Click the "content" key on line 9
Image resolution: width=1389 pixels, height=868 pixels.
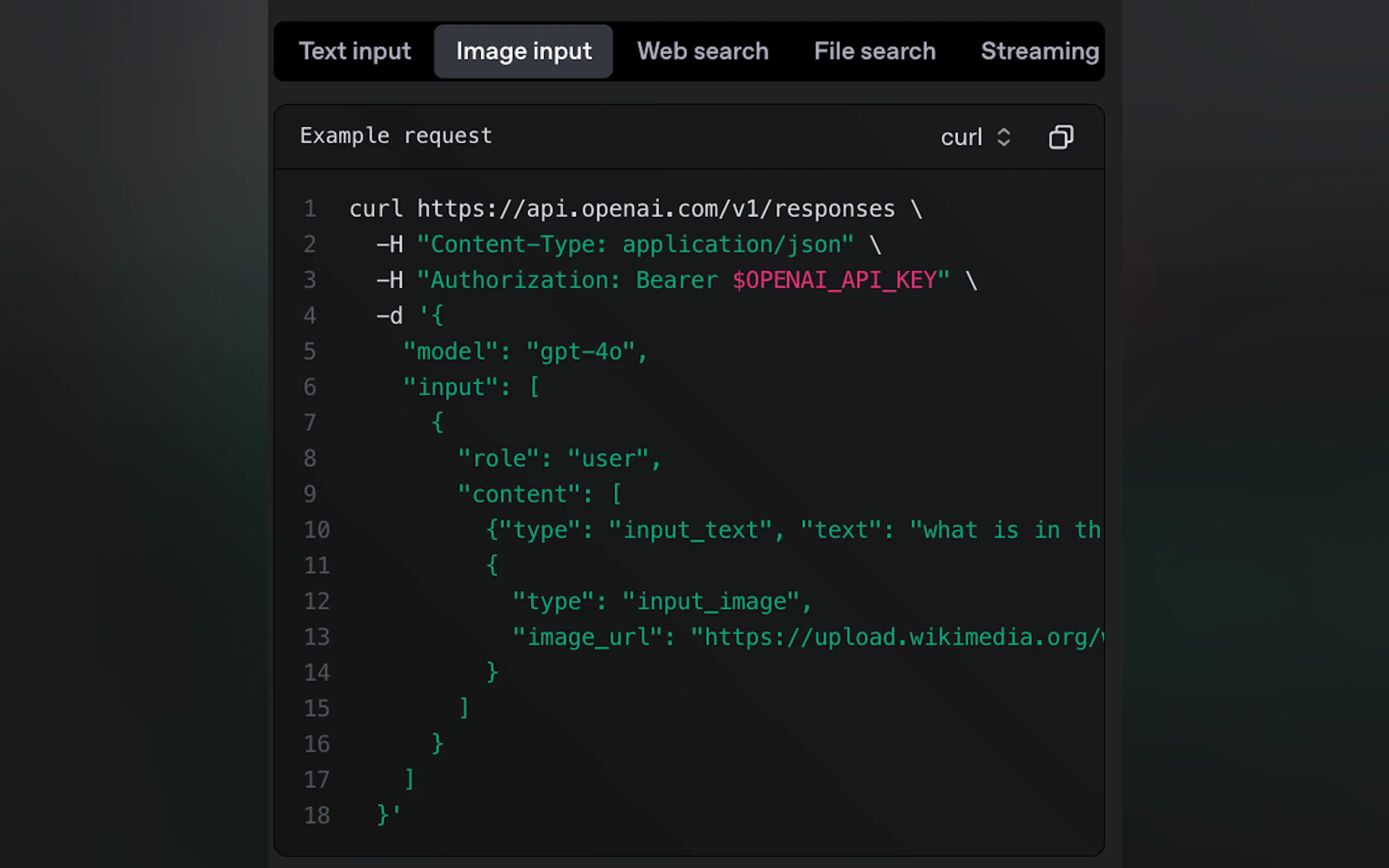[x=520, y=494]
